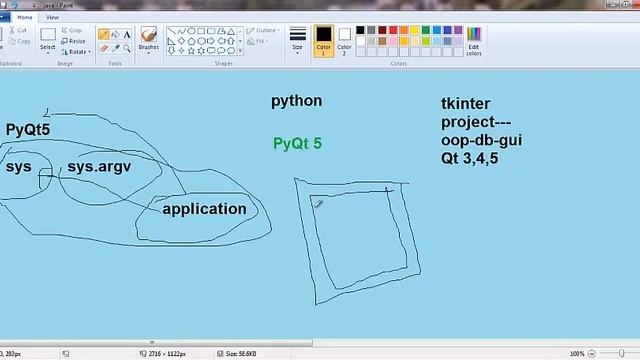
Task: Click the Cut command
Action: [x=18, y=30]
